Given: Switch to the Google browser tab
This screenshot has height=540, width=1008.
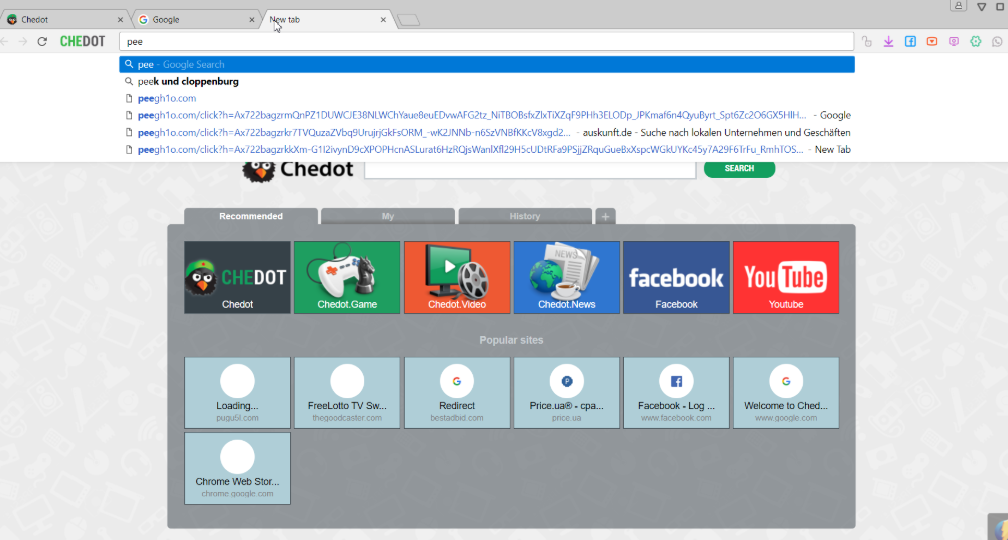Looking at the screenshot, I should [x=196, y=20].
